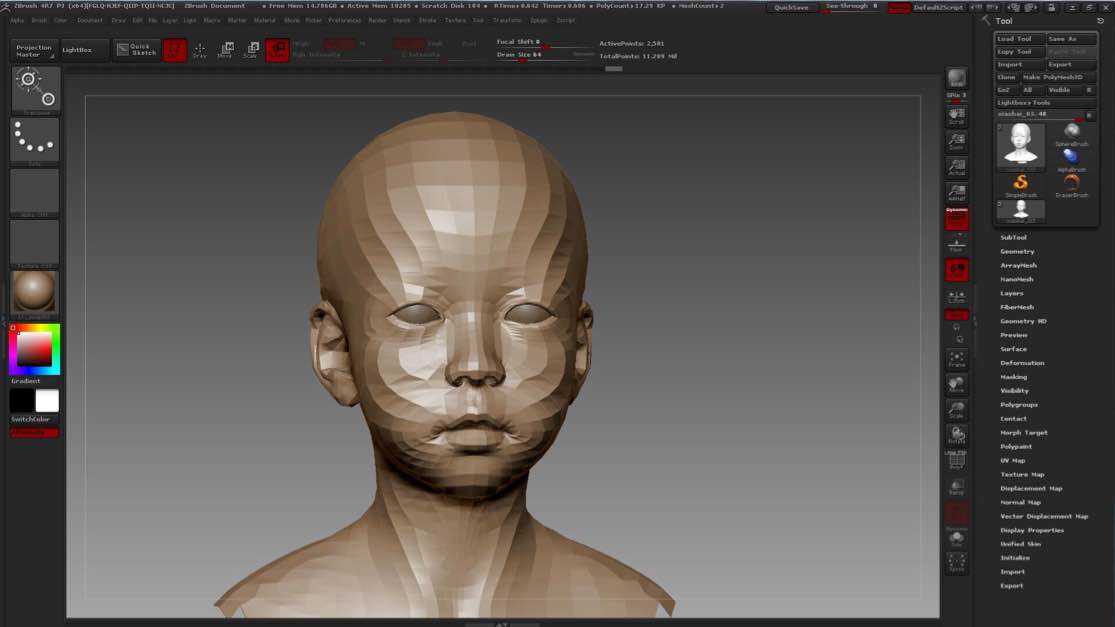The height and width of the screenshot is (627, 1115).
Task: Click the AAHalf antialiased half-size icon
Action: (956, 193)
